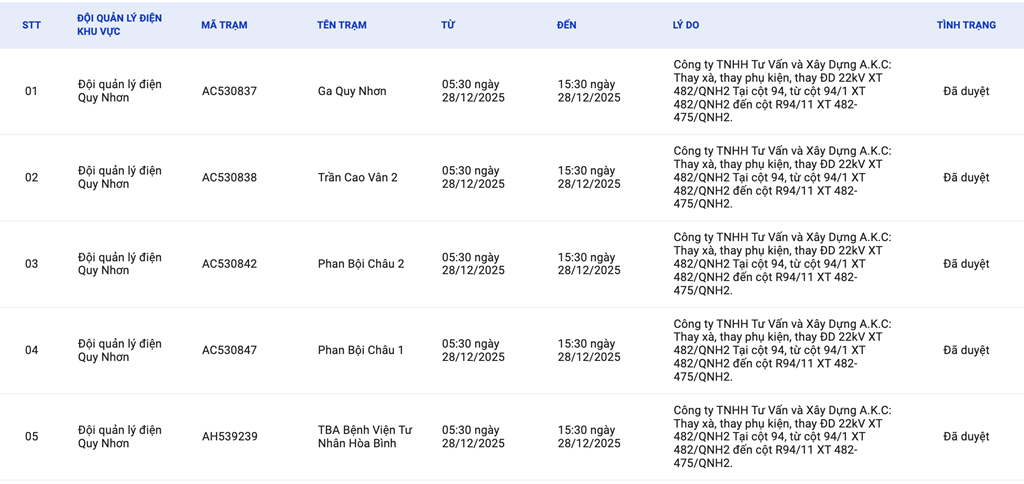The width and height of the screenshot is (1024, 484).
Task: Click the ĐẾN column header
Action: click(567, 25)
